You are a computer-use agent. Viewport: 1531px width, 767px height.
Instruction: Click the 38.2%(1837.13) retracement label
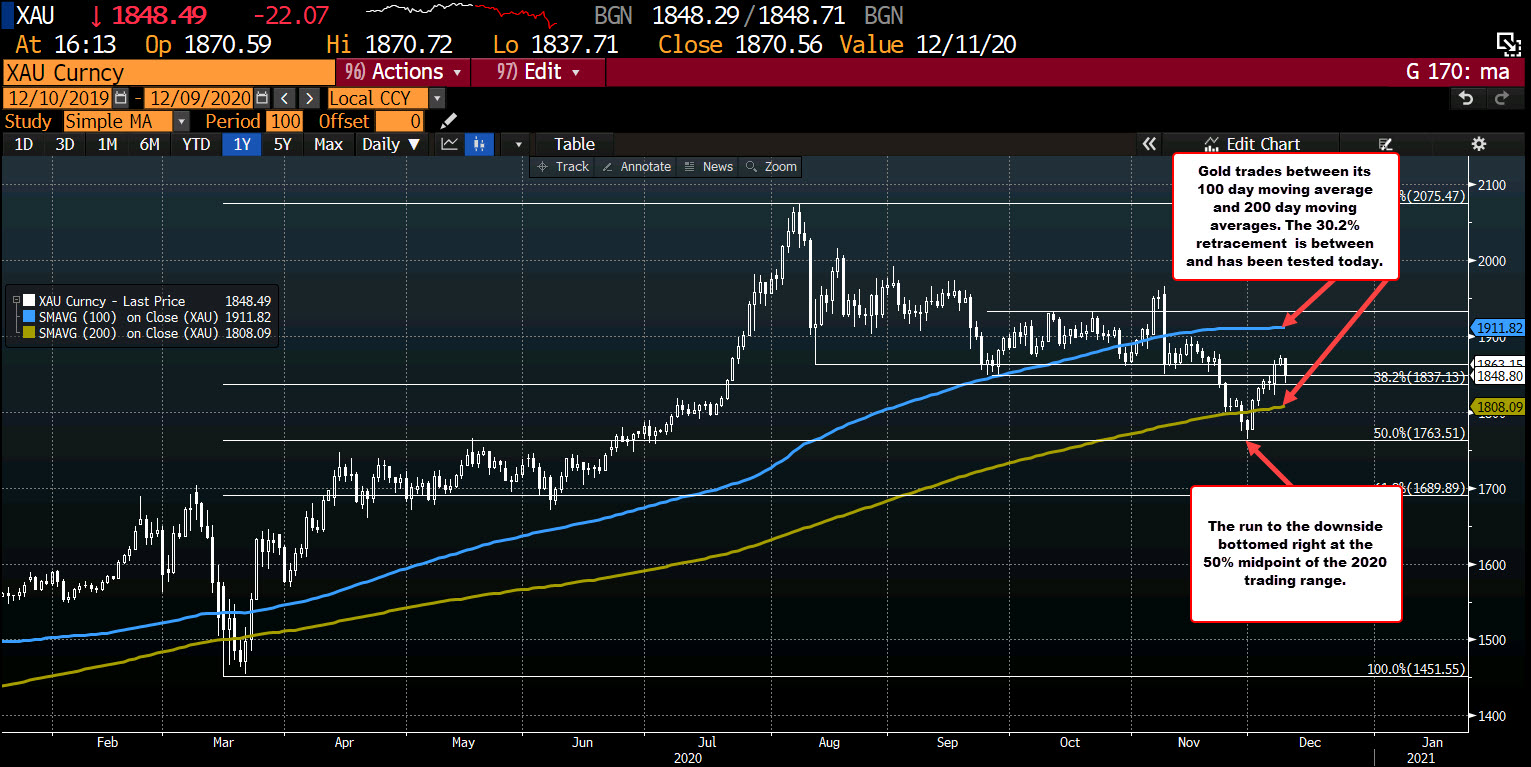[x=1420, y=377]
